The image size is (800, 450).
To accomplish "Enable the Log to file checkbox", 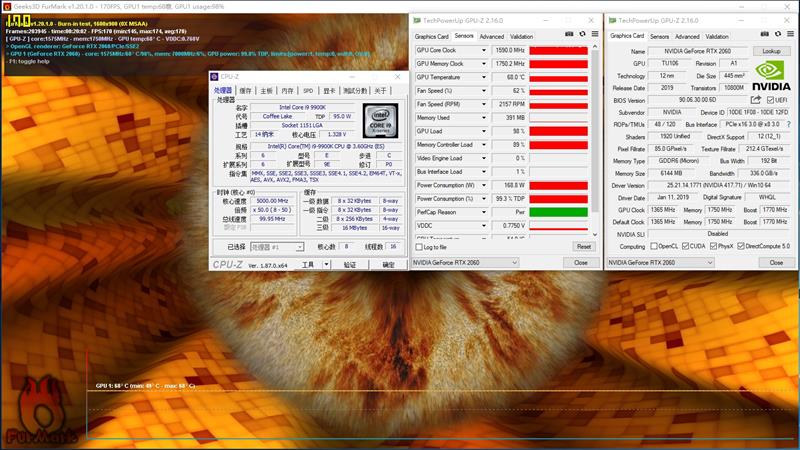I will click(419, 247).
